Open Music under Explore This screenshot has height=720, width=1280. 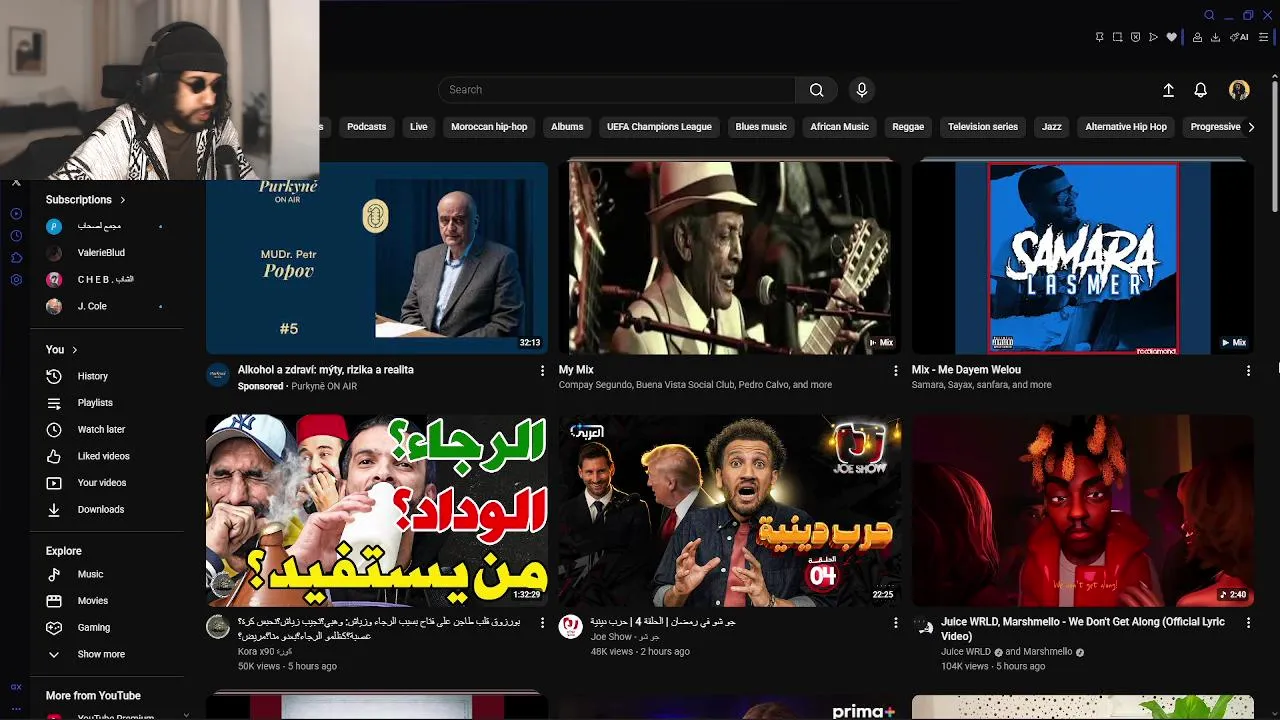[107, 574]
